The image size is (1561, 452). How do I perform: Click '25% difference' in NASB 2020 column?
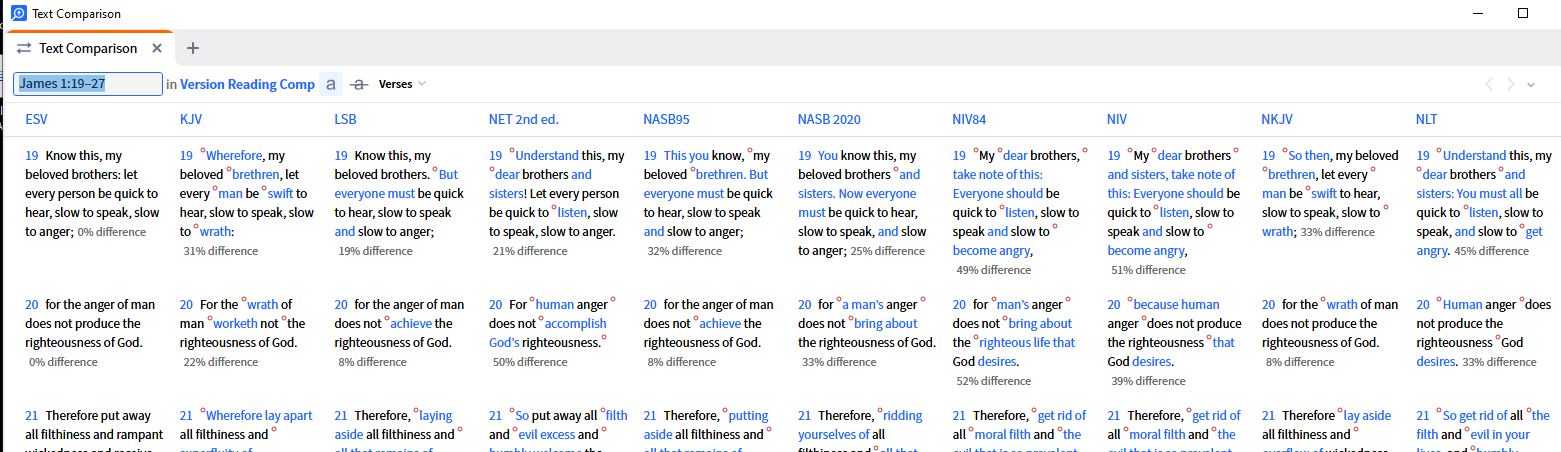pyautogui.click(x=887, y=251)
